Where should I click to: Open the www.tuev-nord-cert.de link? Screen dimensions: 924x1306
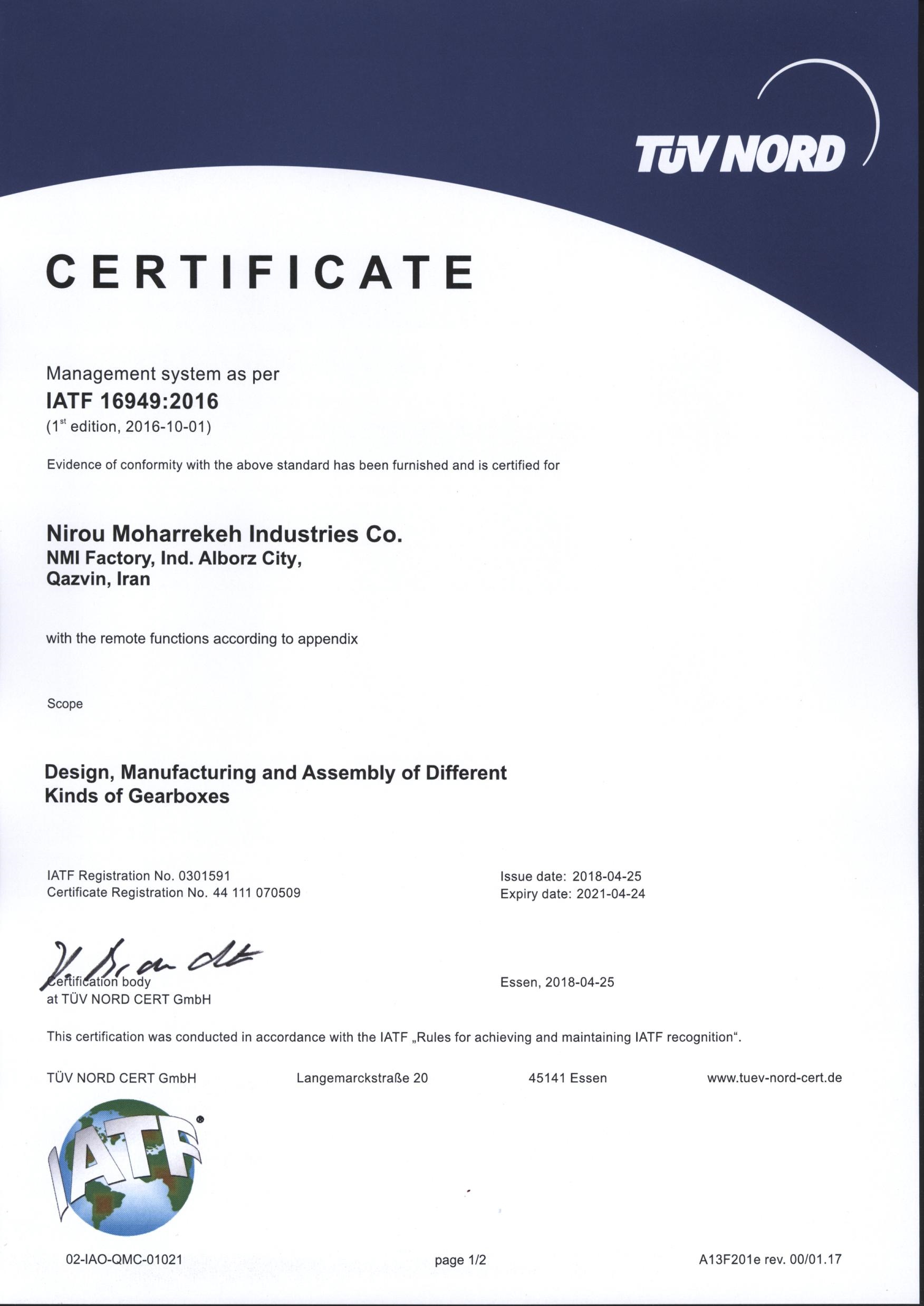tap(774, 1078)
